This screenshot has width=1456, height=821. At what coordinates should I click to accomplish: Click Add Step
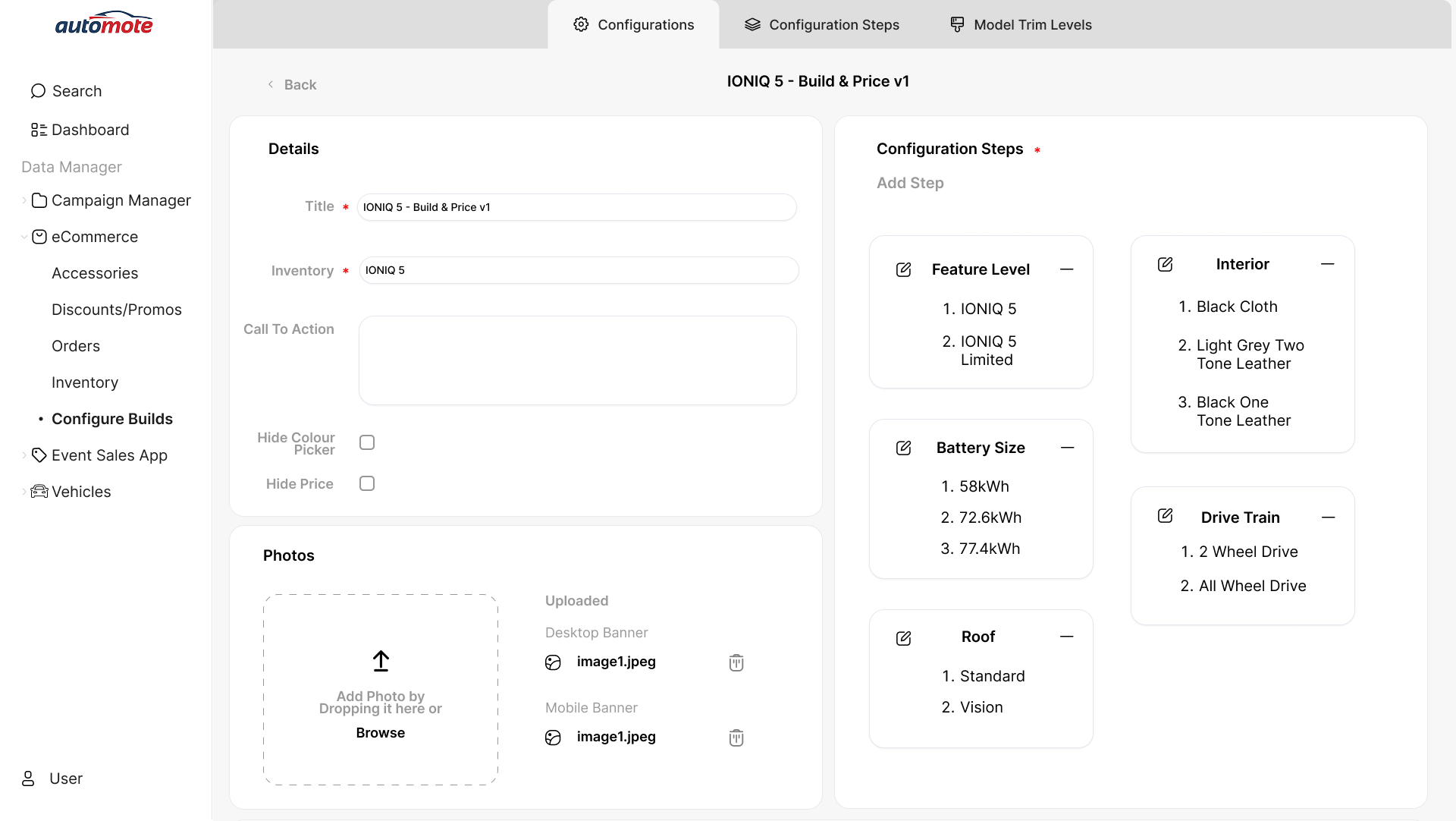[x=910, y=183]
